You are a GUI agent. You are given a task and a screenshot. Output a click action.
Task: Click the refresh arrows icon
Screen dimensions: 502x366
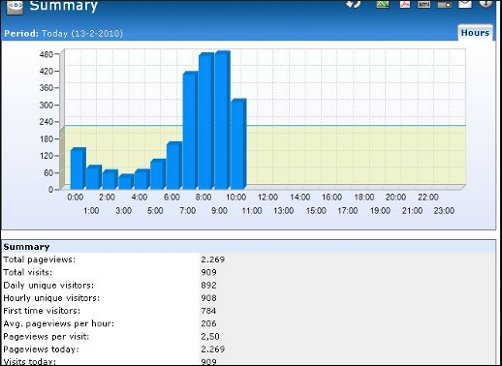tap(354, 4)
